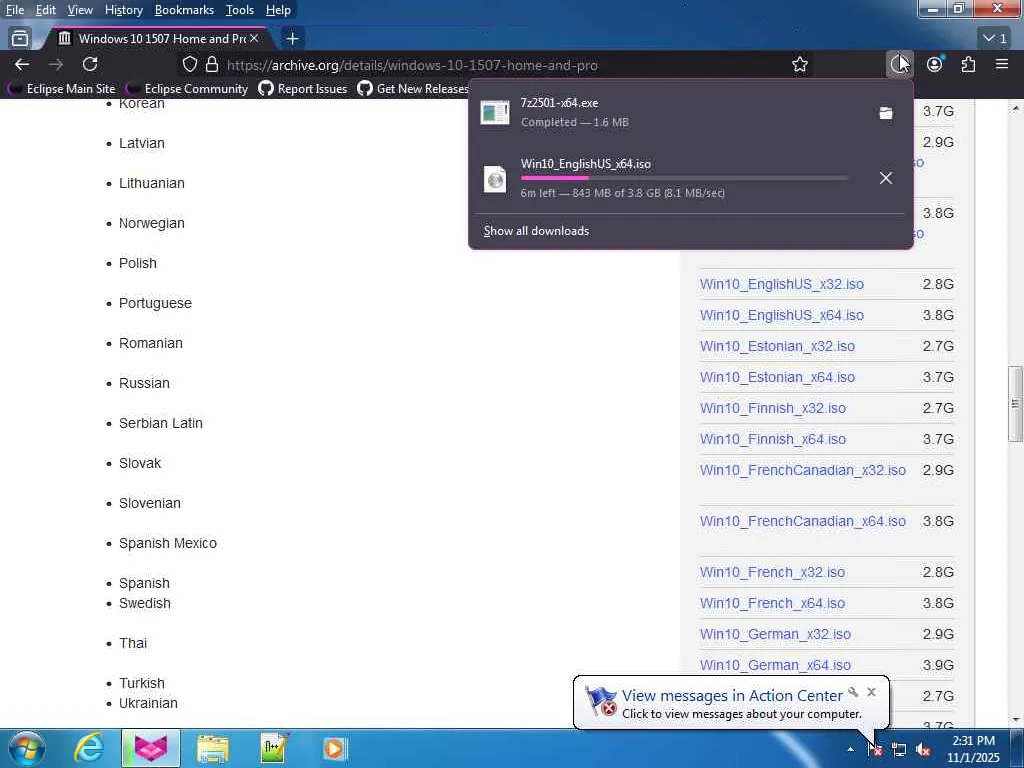
Task: Download Win10_German_x64.iso
Action: point(775,665)
